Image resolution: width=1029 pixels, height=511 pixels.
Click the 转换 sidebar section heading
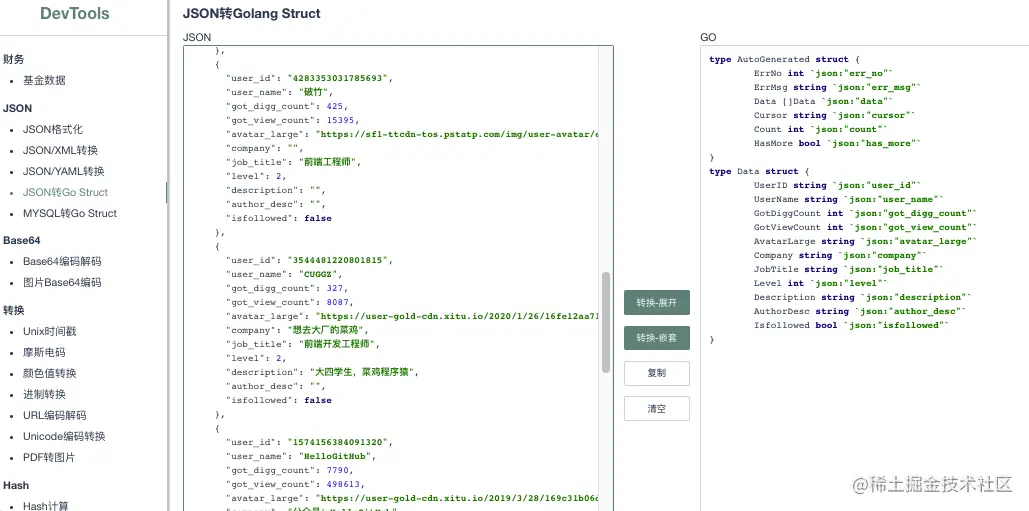[x=14, y=310]
